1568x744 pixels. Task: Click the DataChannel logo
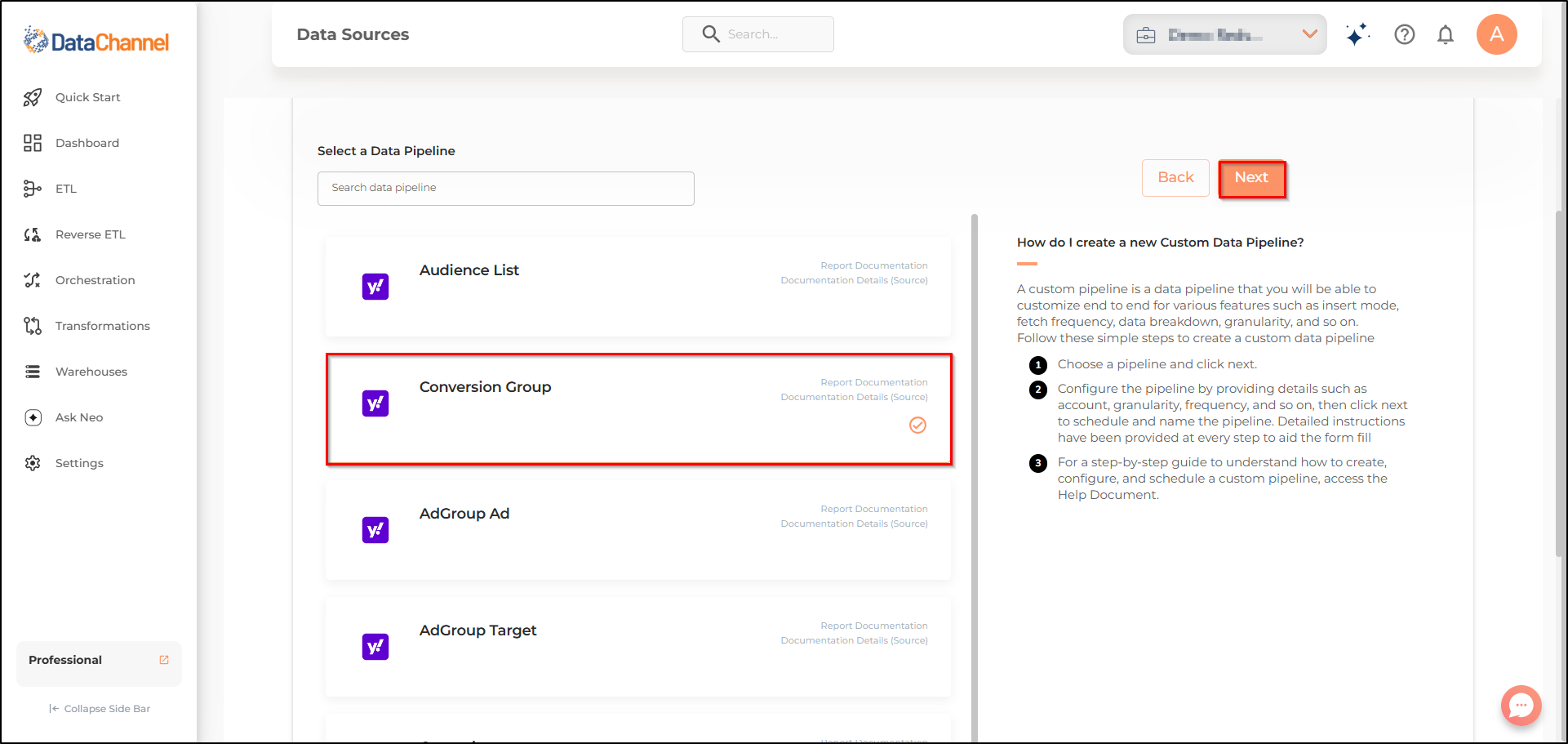tap(96, 40)
